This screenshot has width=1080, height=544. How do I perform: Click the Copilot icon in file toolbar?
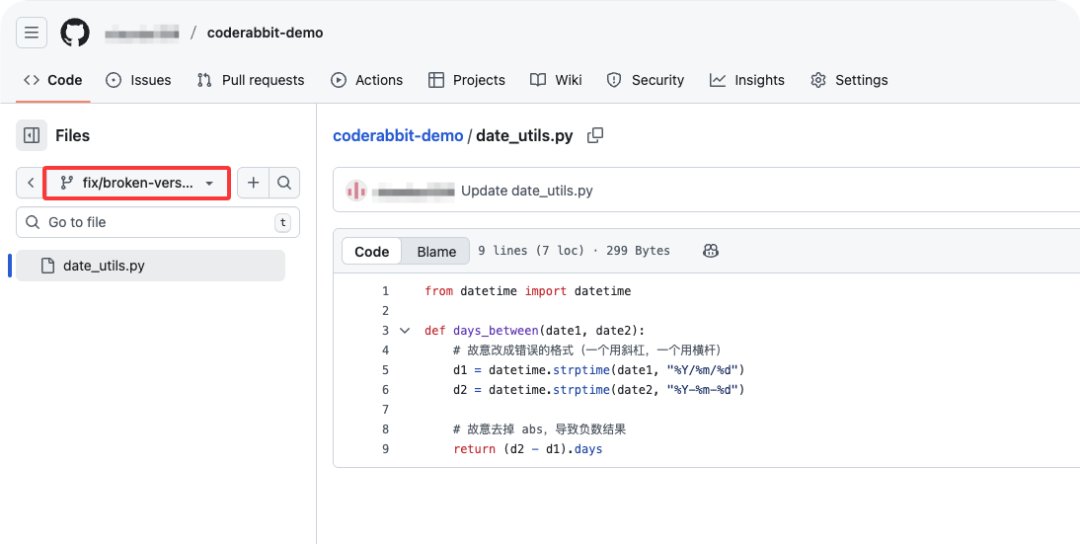(x=711, y=251)
